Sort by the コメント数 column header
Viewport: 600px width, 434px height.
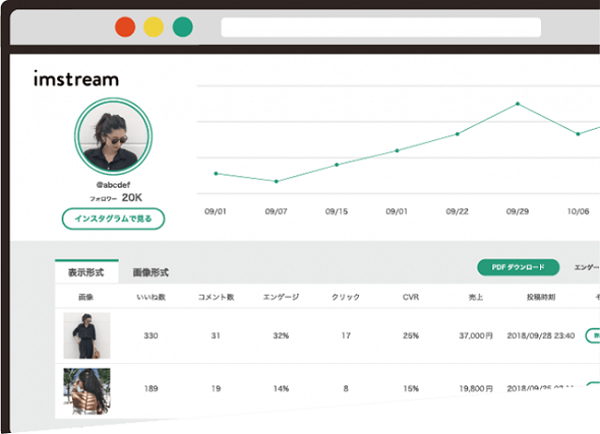[x=216, y=297]
